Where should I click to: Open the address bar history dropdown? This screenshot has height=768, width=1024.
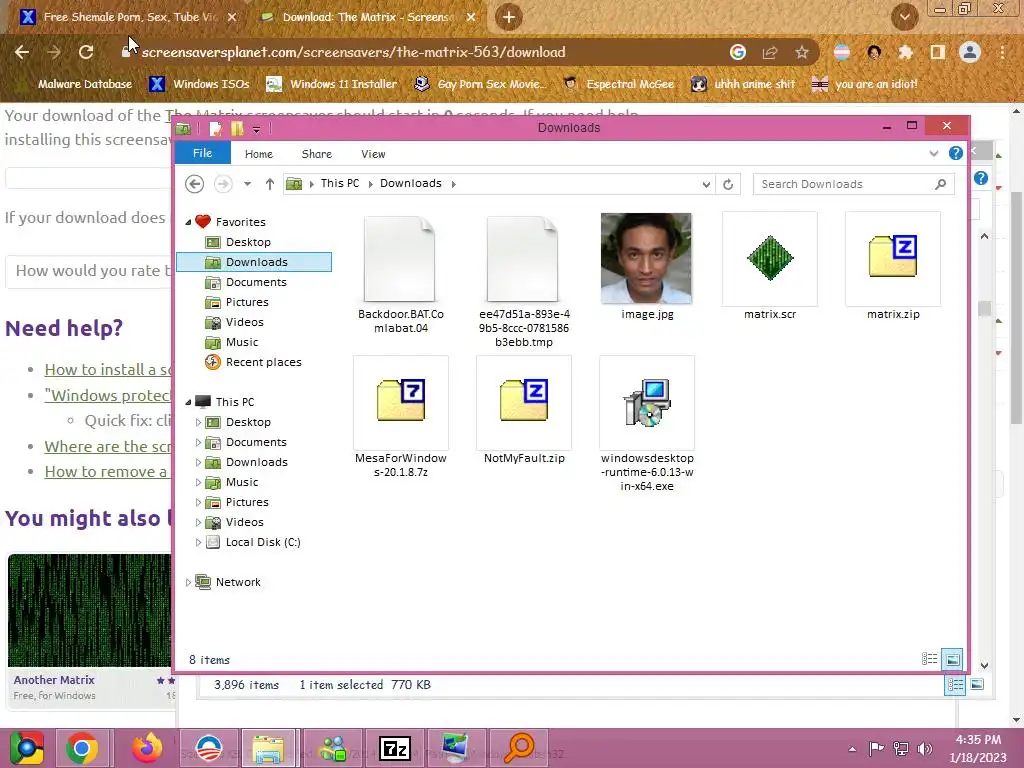(x=706, y=184)
